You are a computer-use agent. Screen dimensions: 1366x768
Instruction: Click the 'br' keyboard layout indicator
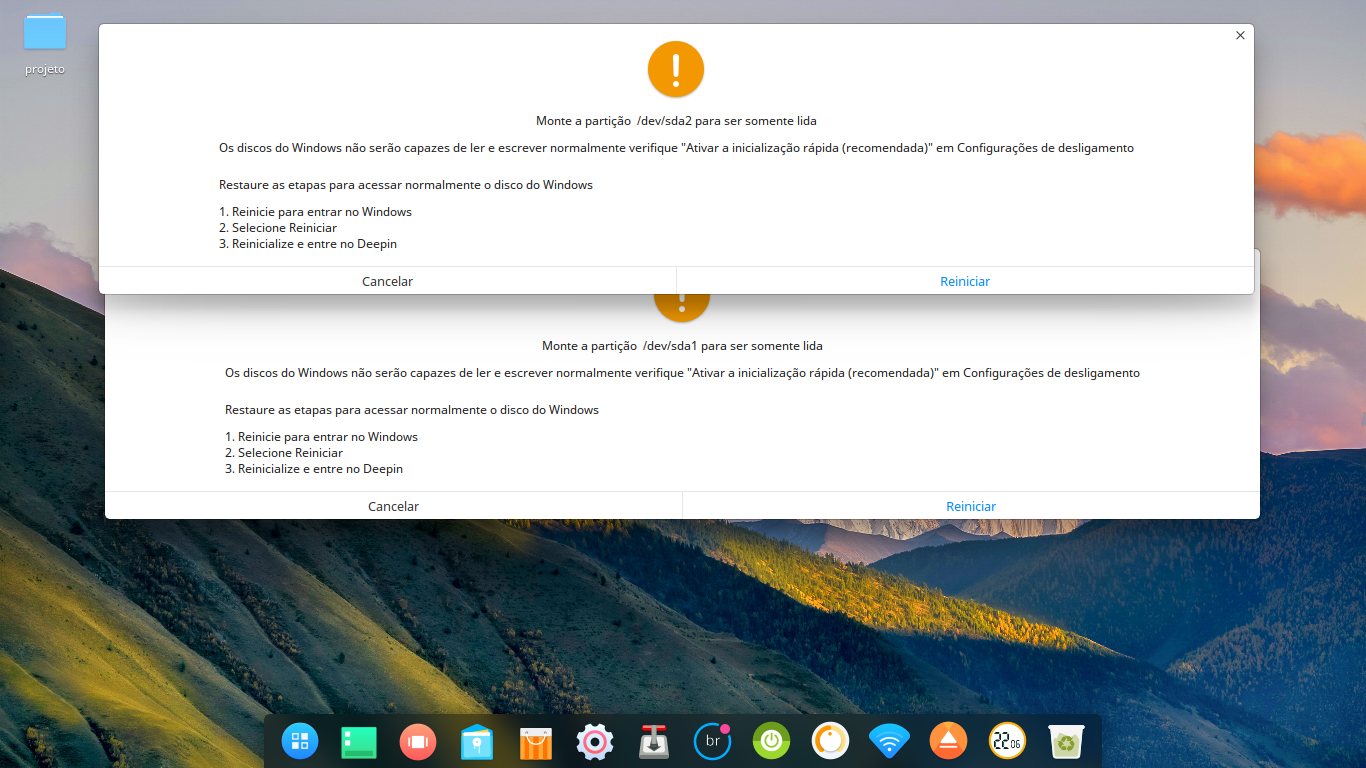coord(712,741)
